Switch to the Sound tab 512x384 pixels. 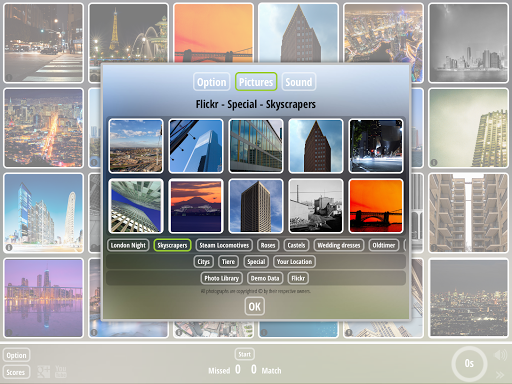pos(299,82)
